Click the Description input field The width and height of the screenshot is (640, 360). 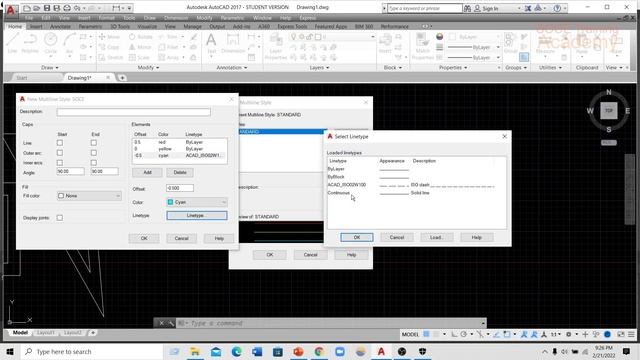click(134, 112)
